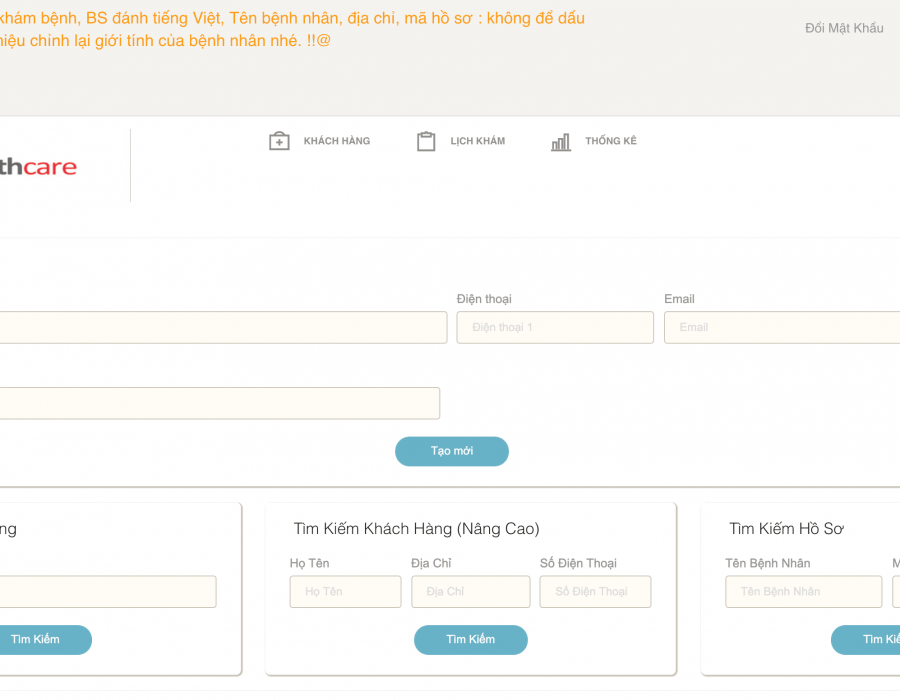Click the 'Địa Chỉ' label

tap(431, 563)
